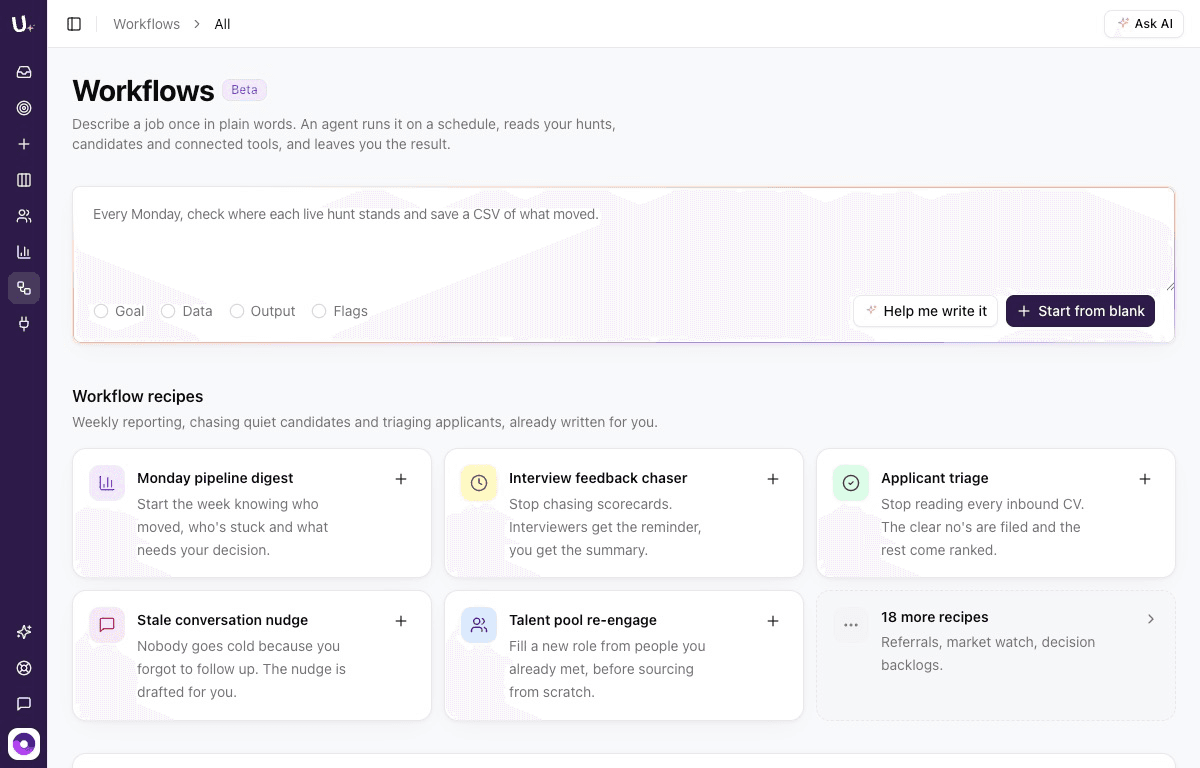Open the chat bubble icon in the sidebar

(24, 704)
